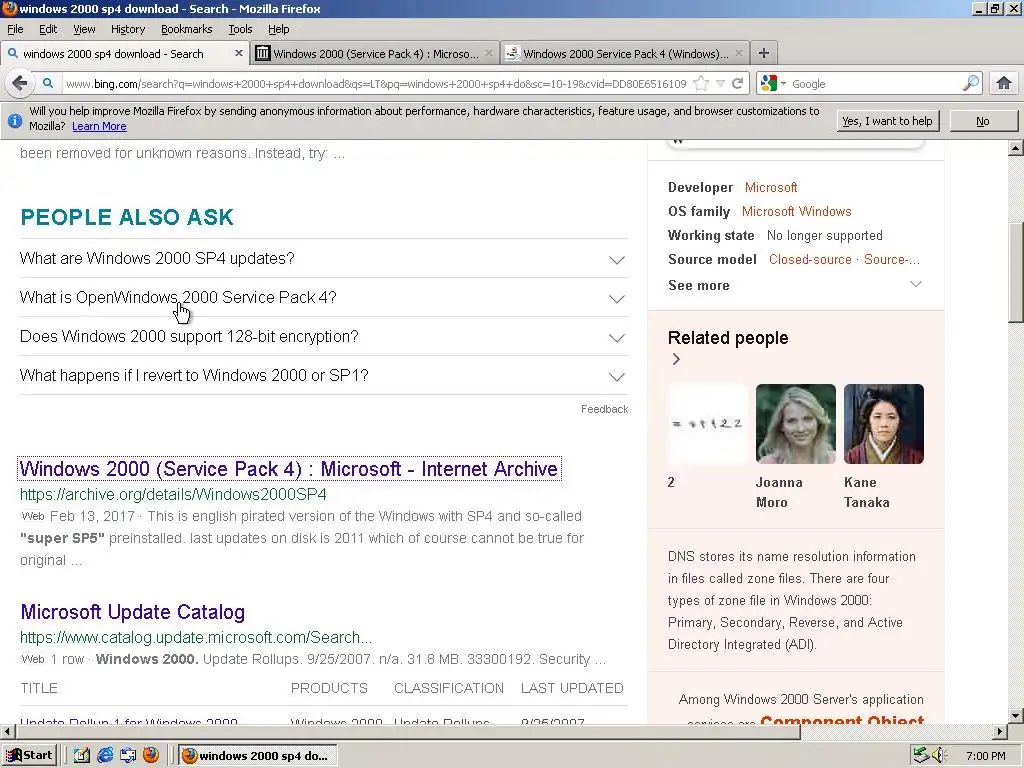Expand 'What is OpenWindows 2000 Service Pack 4?'
The width and height of the screenshot is (1024, 768).
click(323, 298)
